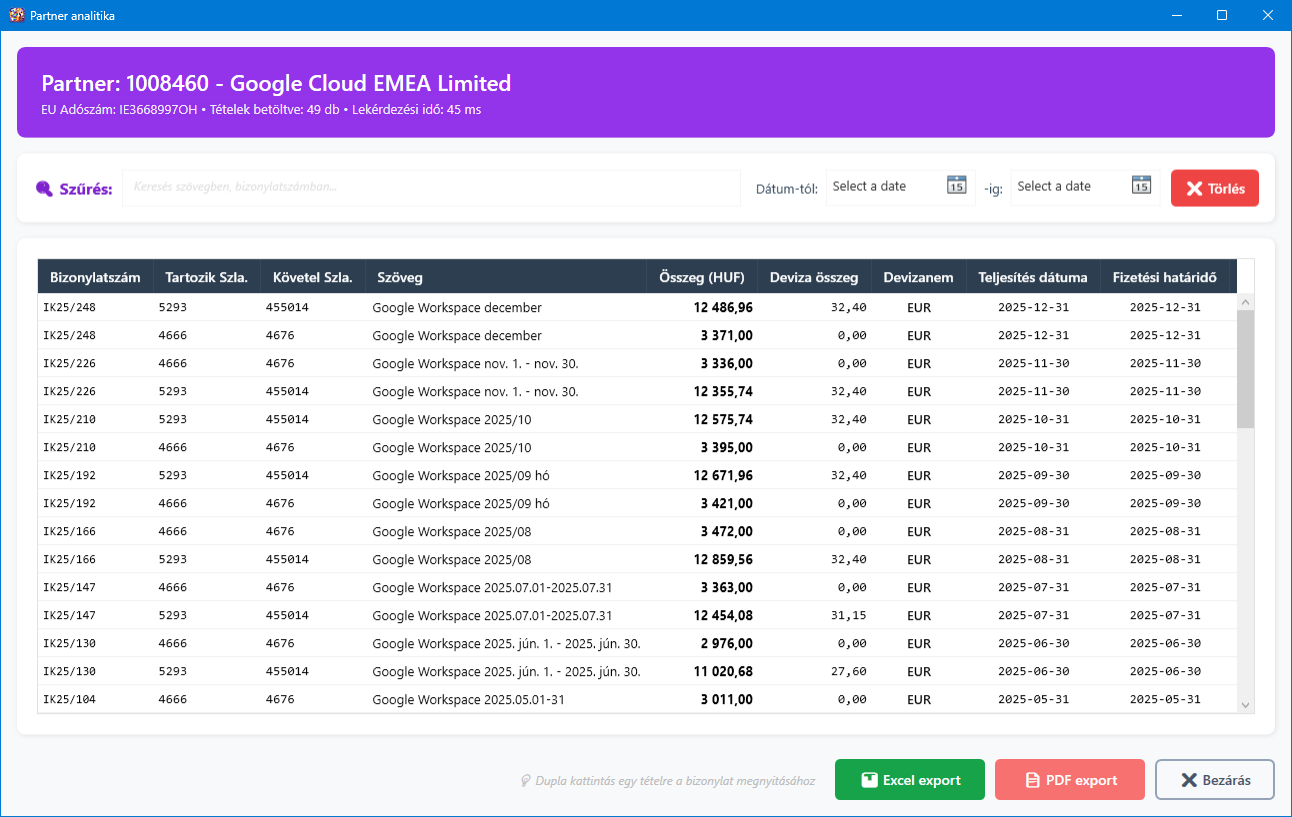
Task: Clear filters with the red Törlés button
Action: 1214,188
